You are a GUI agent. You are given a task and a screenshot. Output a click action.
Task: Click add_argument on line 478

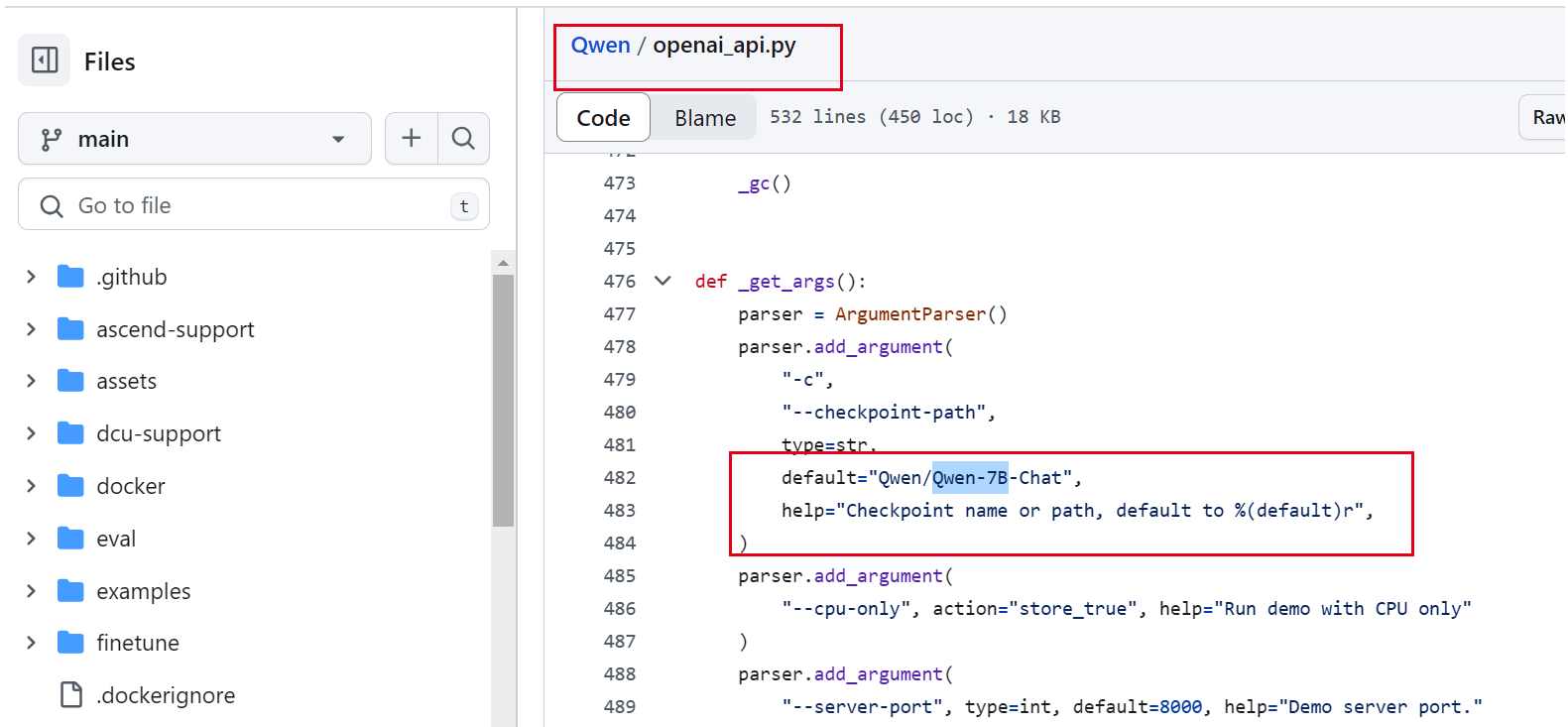click(x=879, y=347)
